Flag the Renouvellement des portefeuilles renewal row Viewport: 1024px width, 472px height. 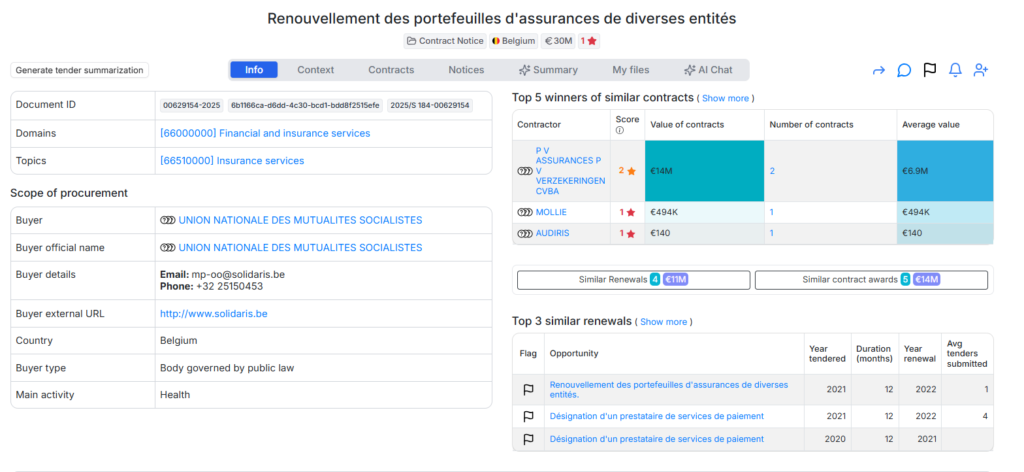click(528, 390)
